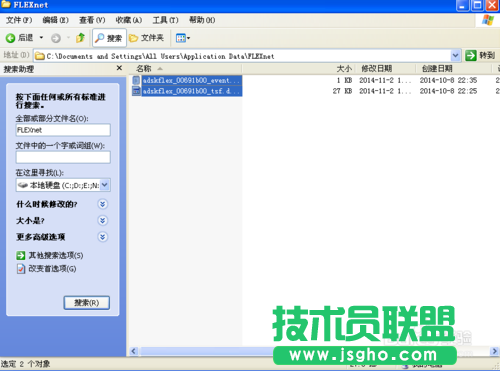
Task: Click the green Go (转到) button
Action: tap(480, 55)
